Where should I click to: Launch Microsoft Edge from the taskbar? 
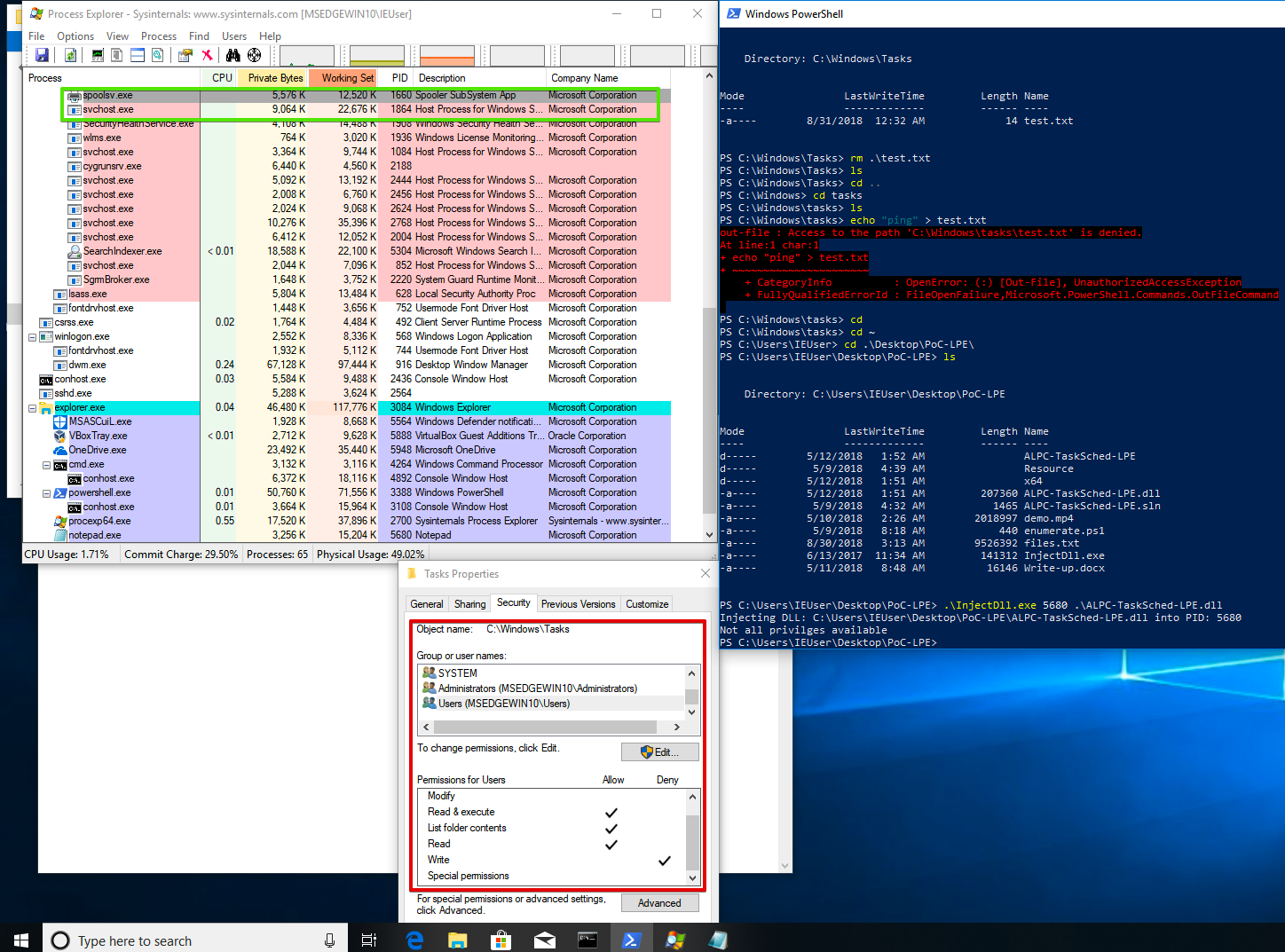[x=414, y=938]
